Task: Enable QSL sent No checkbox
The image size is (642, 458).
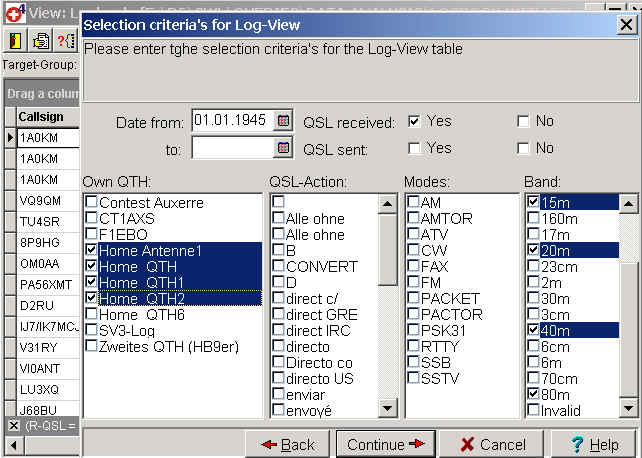Action: pos(523,148)
